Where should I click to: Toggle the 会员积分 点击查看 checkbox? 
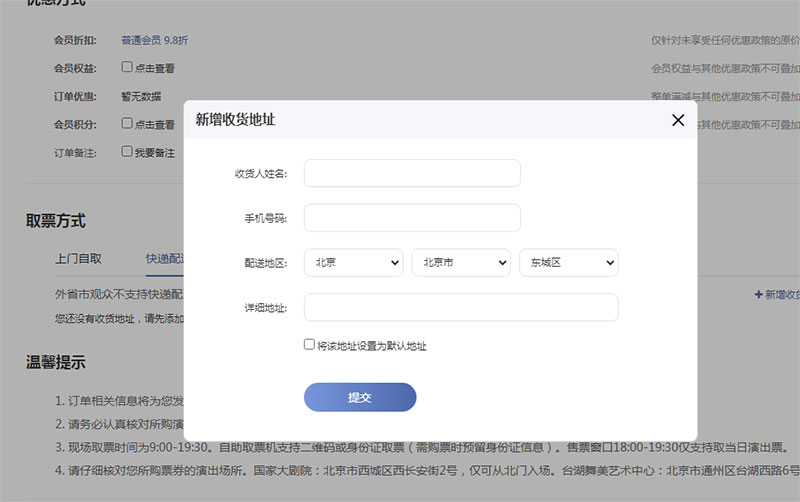tap(127, 124)
